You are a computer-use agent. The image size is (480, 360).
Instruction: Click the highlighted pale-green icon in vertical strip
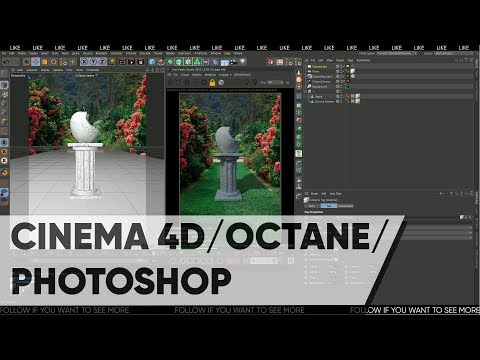[299, 153]
